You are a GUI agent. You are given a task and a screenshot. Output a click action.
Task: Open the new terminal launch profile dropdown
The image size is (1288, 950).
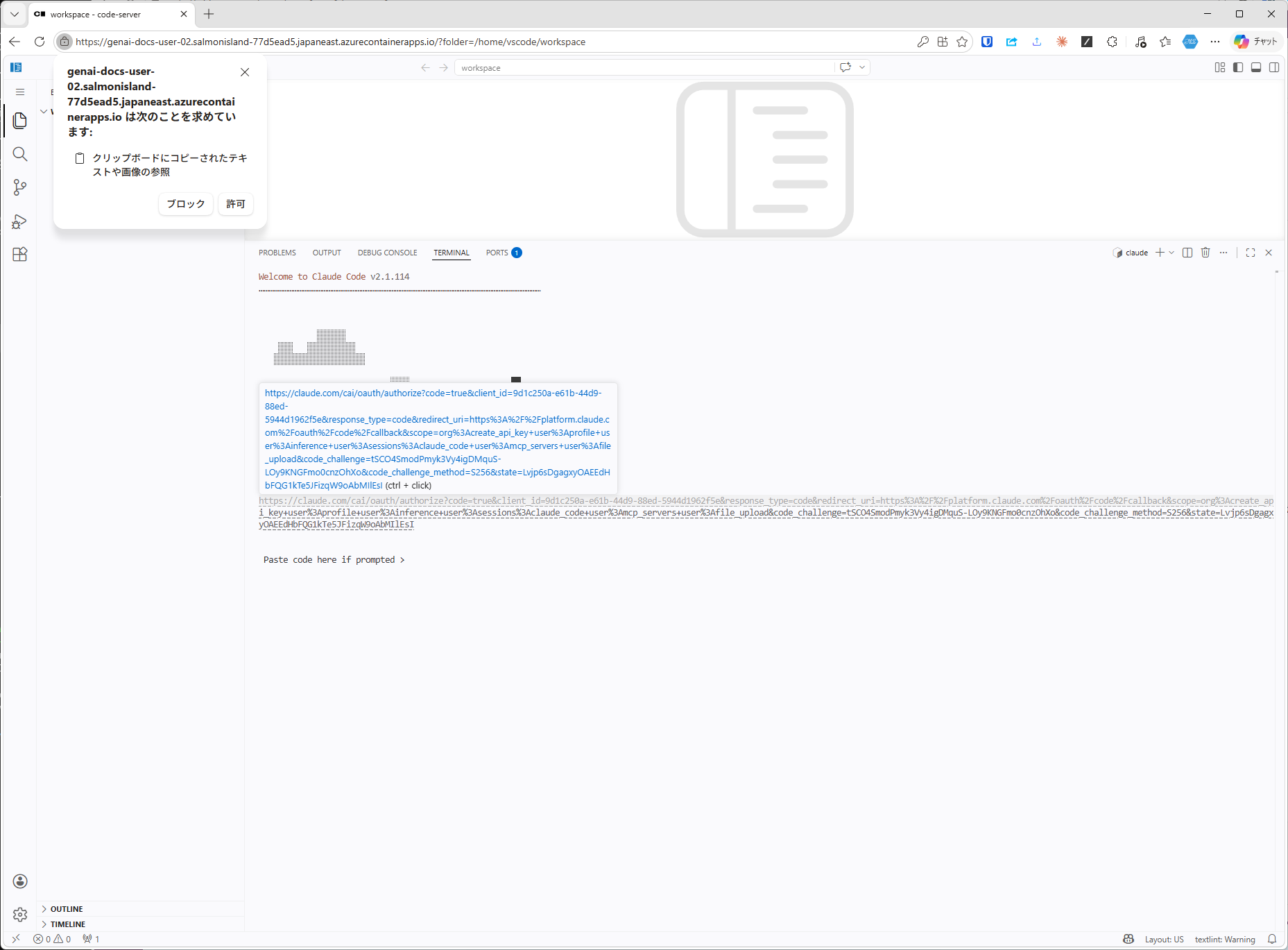(x=1171, y=253)
